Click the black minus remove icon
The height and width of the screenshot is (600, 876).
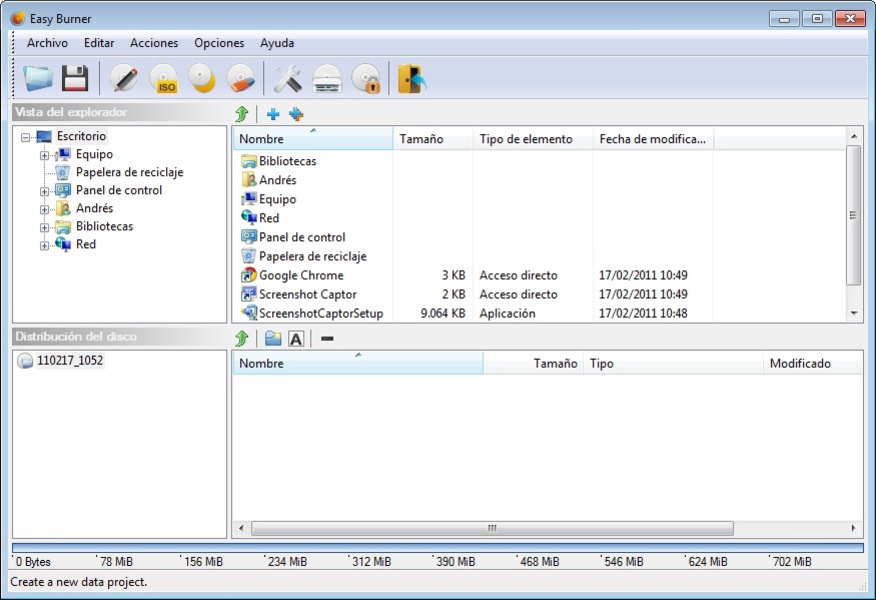pos(327,339)
